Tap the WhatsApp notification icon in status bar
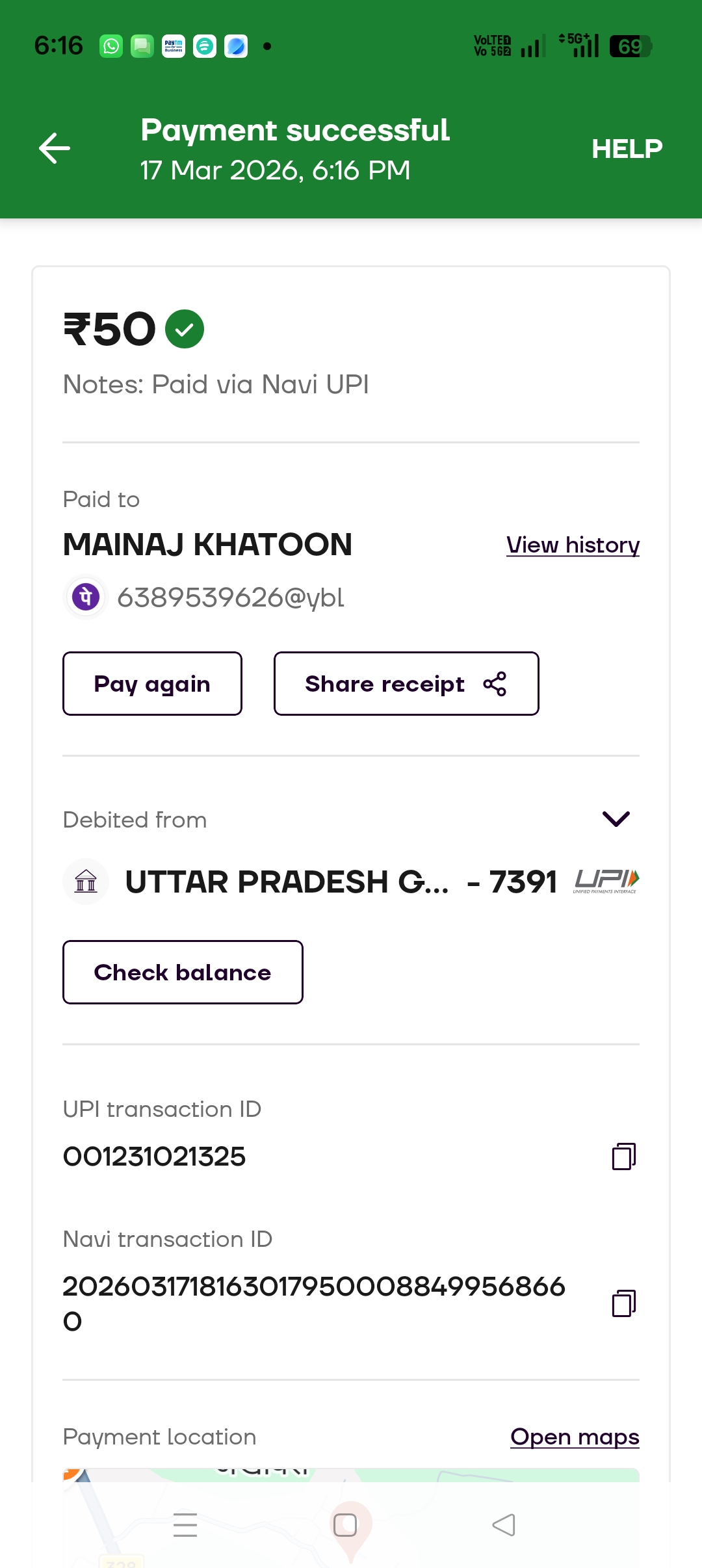The height and width of the screenshot is (1568, 702). coord(111,46)
